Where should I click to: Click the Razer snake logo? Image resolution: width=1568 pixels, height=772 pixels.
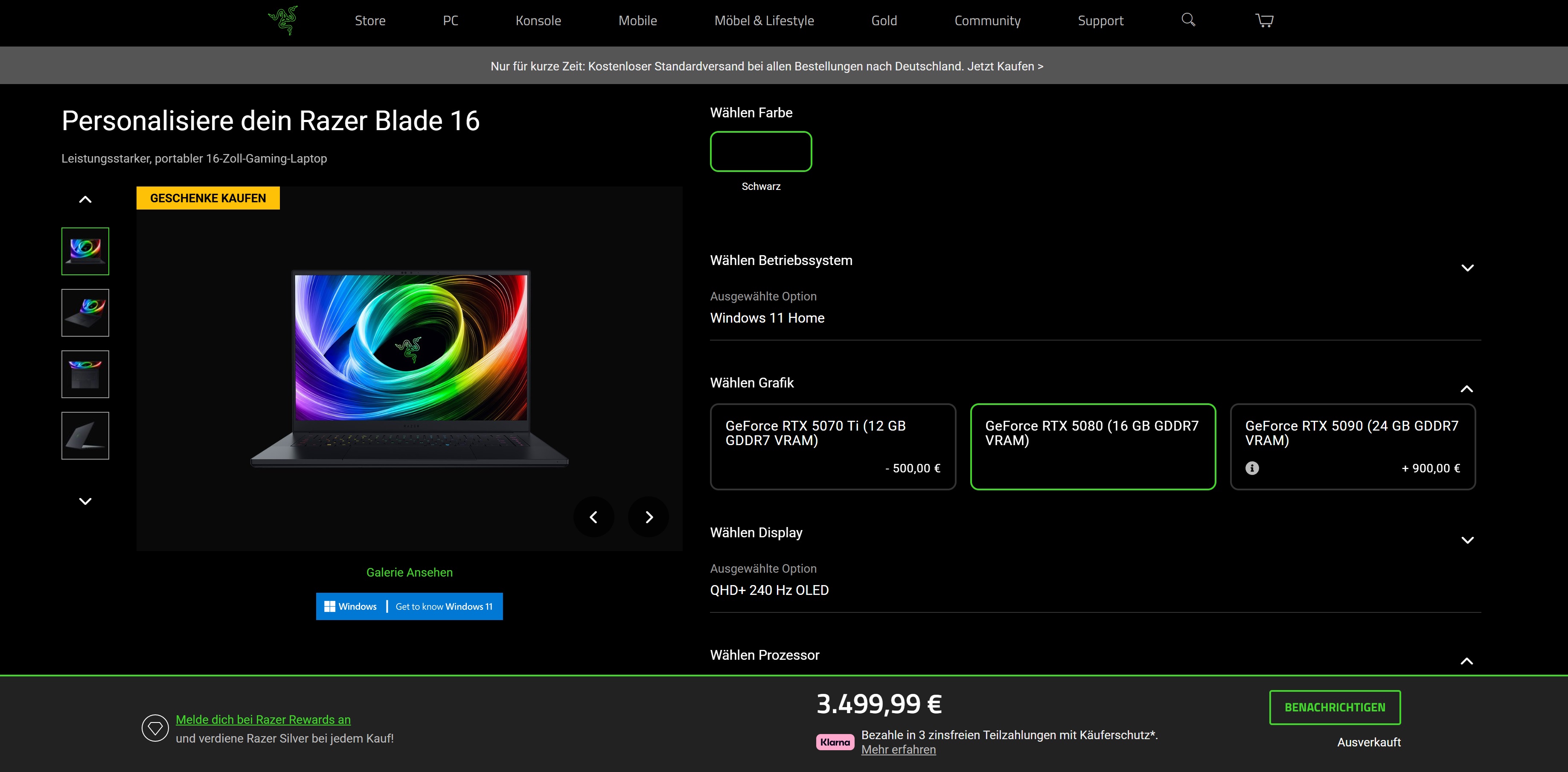pyautogui.click(x=283, y=20)
